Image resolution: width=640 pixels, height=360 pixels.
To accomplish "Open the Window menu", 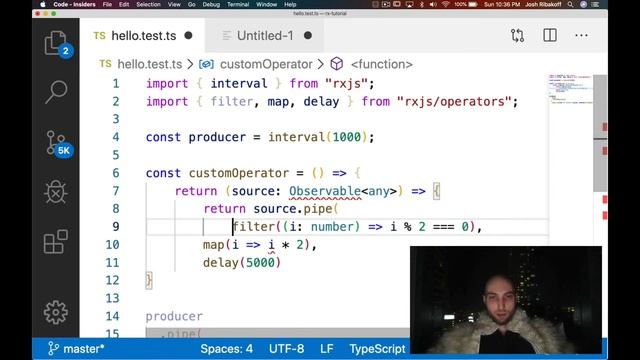I will tap(267, 4).
